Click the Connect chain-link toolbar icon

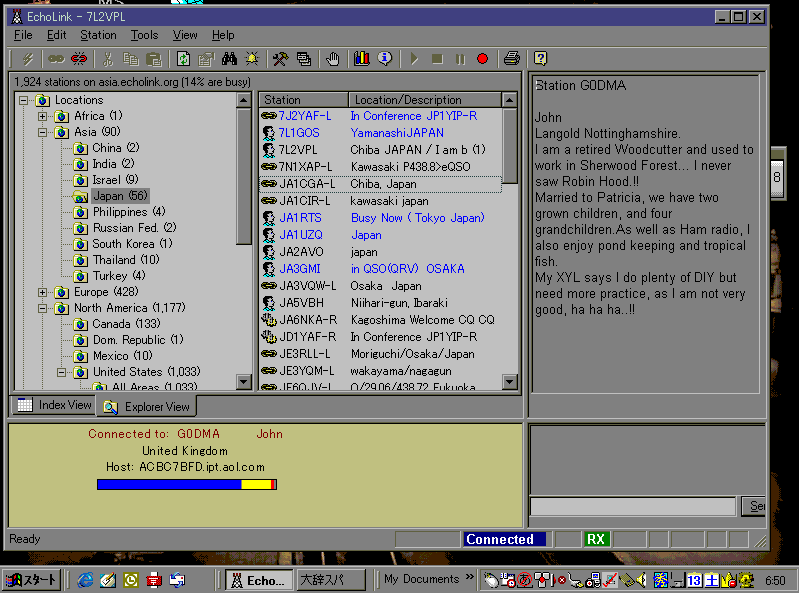point(56,59)
